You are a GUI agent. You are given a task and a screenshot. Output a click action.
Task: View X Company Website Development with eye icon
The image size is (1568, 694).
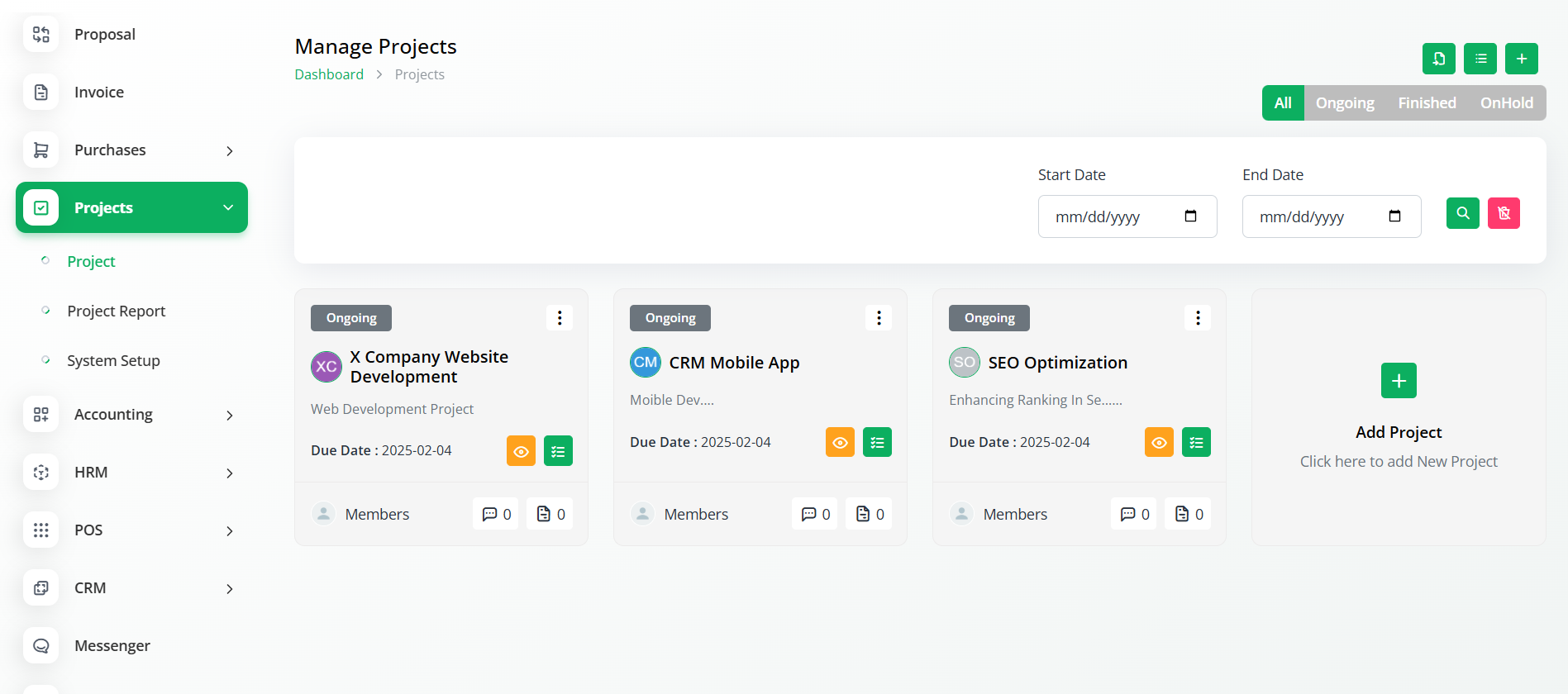[521, 451]
